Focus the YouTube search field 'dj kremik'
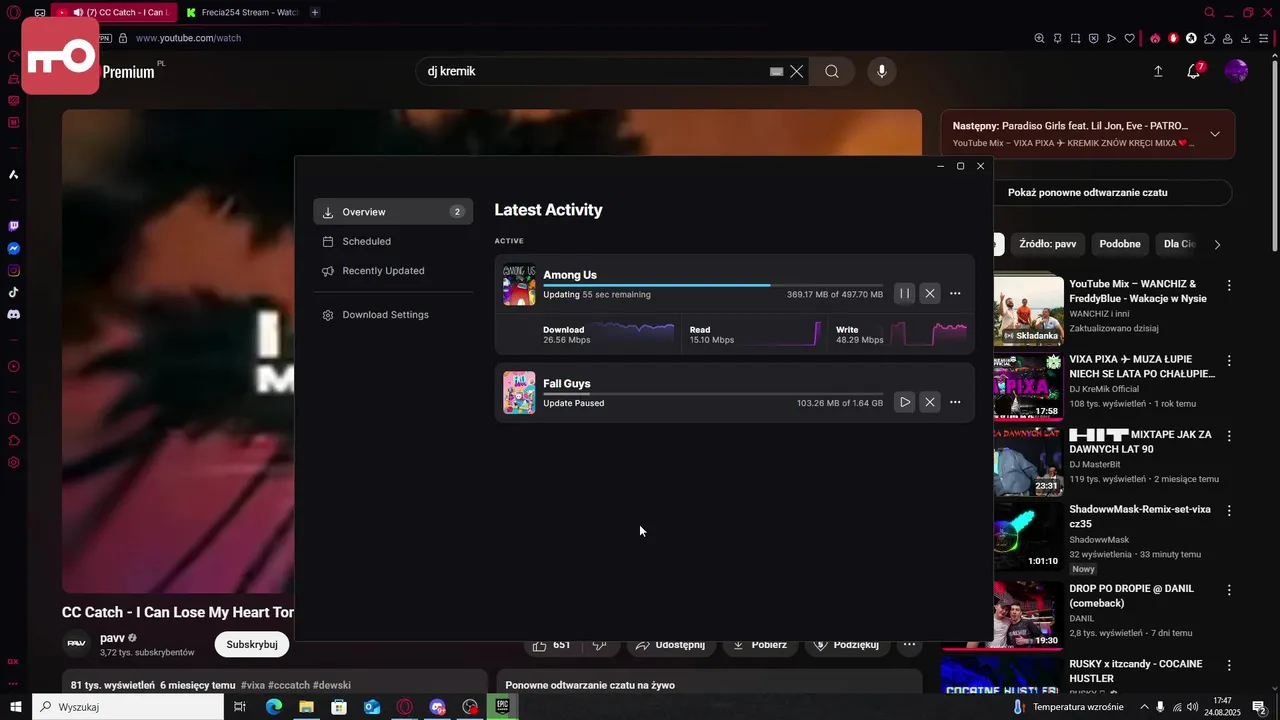The image size is (1280, 720). 595,72
